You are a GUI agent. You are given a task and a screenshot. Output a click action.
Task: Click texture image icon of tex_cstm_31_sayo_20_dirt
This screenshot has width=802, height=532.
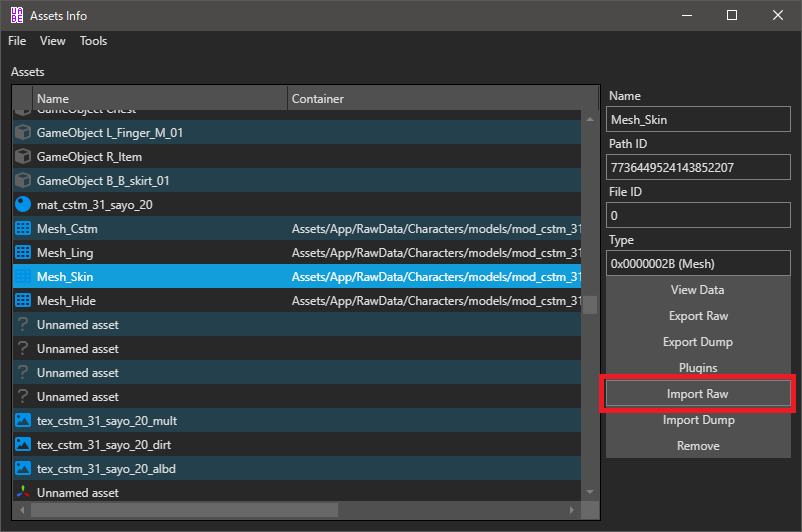[23, 445]
